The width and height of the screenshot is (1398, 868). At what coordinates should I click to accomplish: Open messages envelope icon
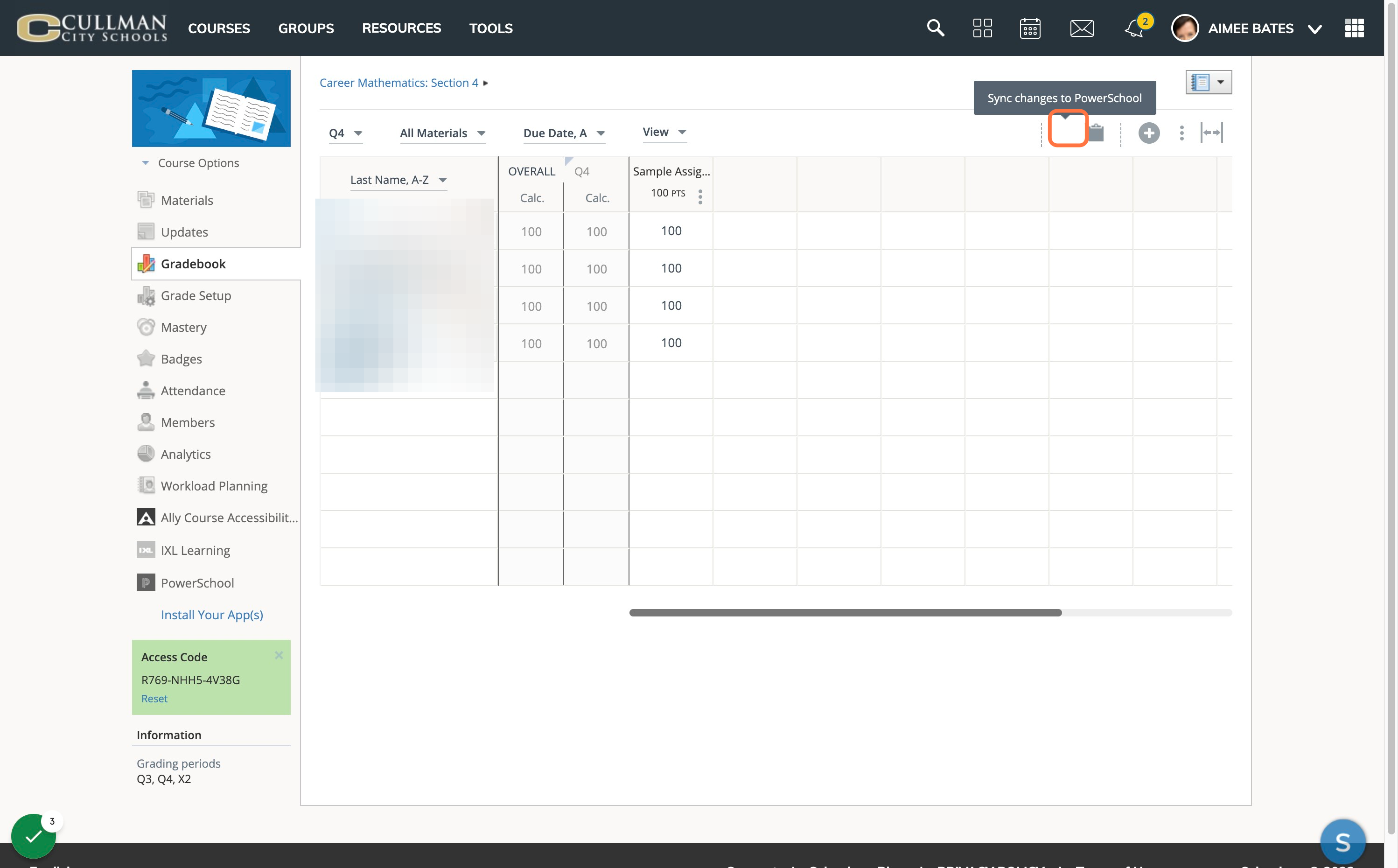coord(1082,28)
